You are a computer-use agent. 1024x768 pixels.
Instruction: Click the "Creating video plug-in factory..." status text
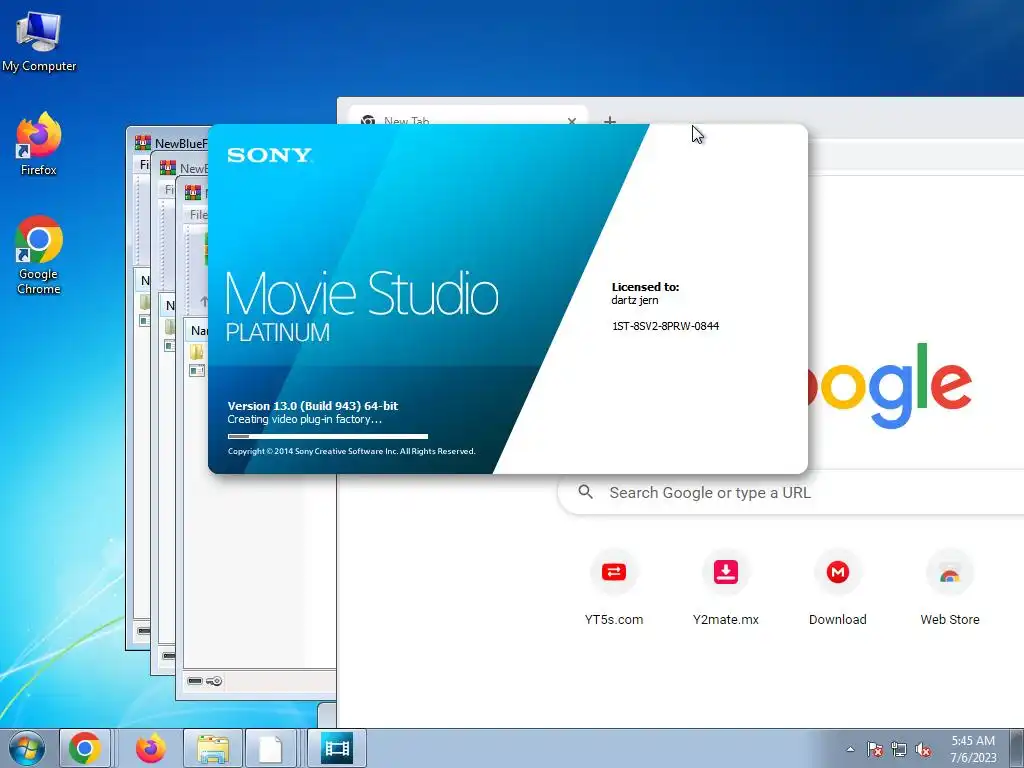pyautogui.click(x=304, y=419)
